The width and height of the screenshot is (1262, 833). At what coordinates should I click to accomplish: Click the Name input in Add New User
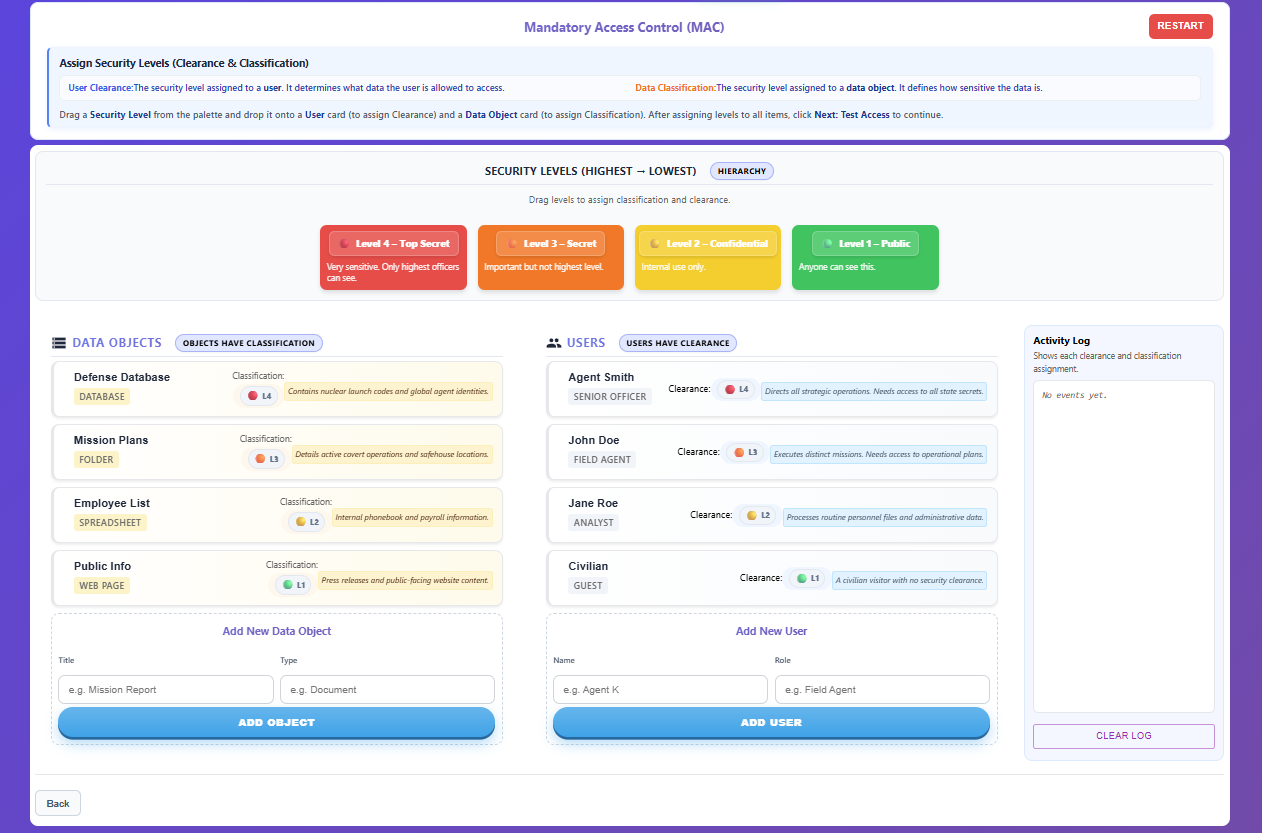(660, 689)
